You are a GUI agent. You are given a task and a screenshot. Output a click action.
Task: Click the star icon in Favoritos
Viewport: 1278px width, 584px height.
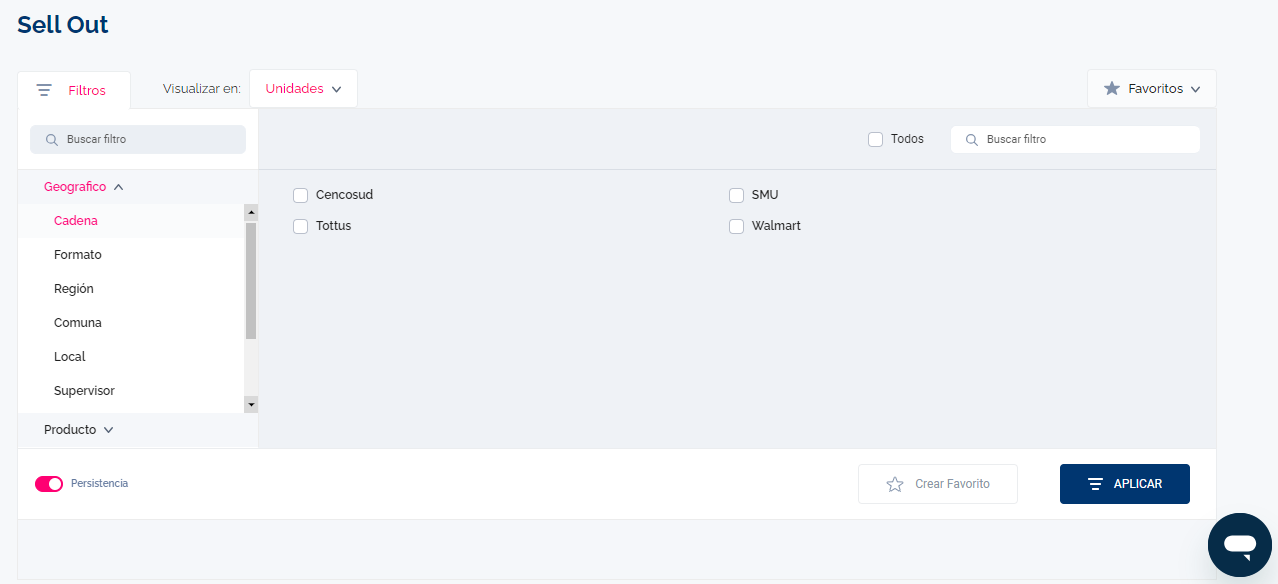point(1111,89)
